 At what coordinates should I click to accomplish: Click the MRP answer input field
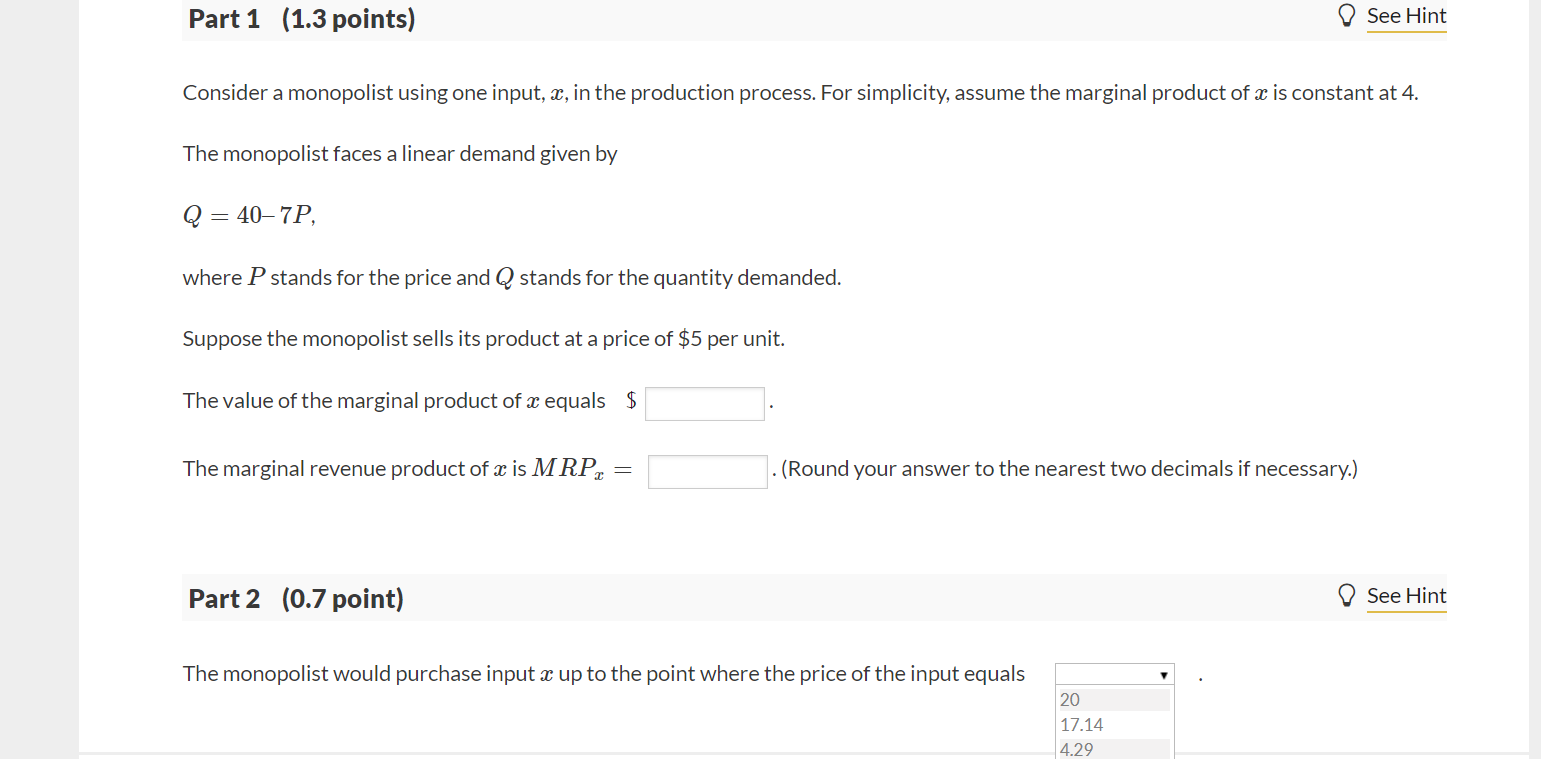tap(707, 470)
